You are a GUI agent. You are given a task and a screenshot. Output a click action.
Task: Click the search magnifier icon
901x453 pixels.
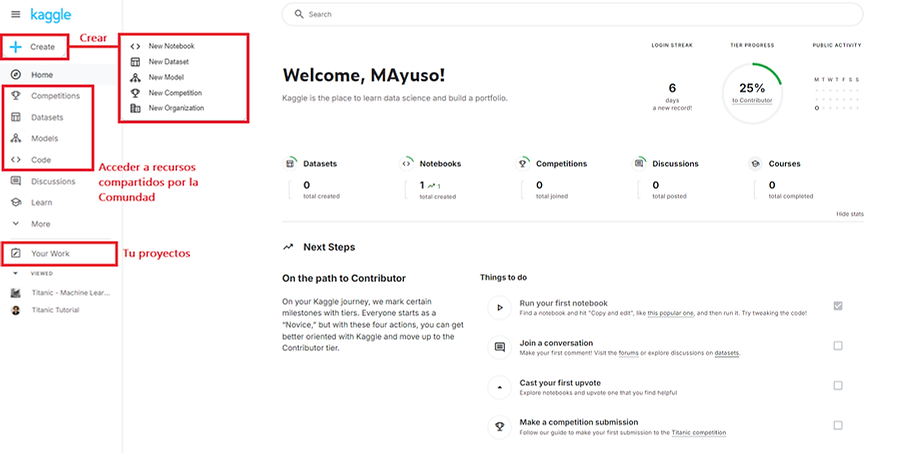coord(299,14)
